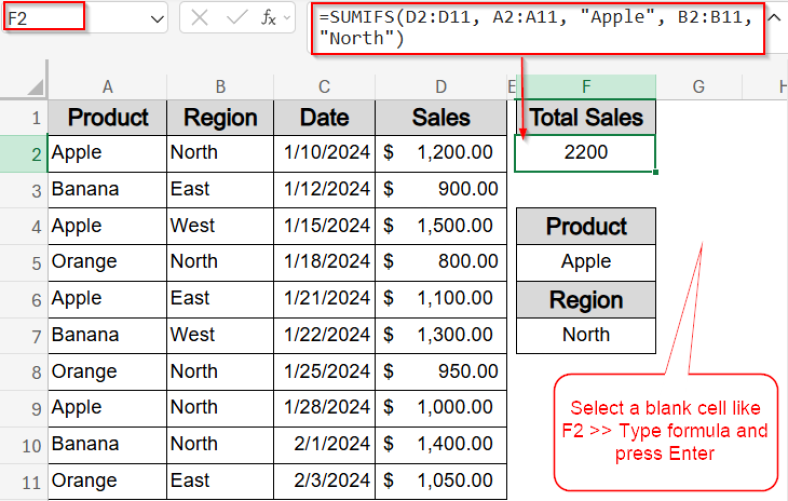Expand the dropdown beside the fx icon

289,18
